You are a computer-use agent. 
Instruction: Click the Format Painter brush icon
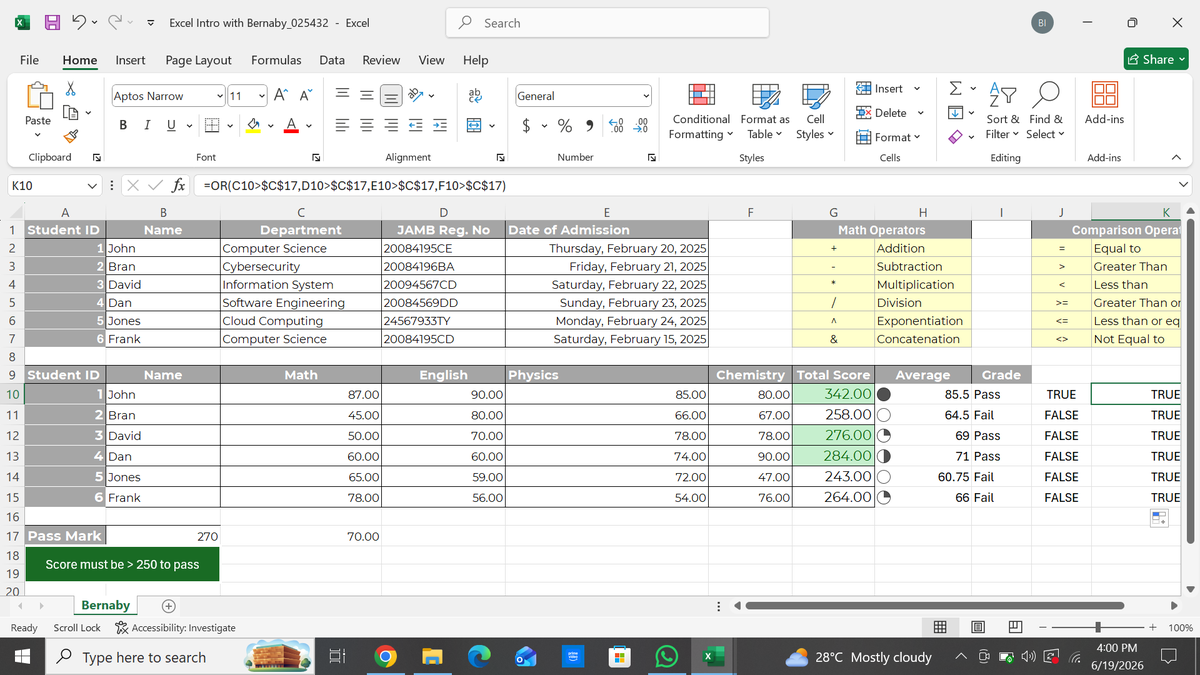(71, 134)
